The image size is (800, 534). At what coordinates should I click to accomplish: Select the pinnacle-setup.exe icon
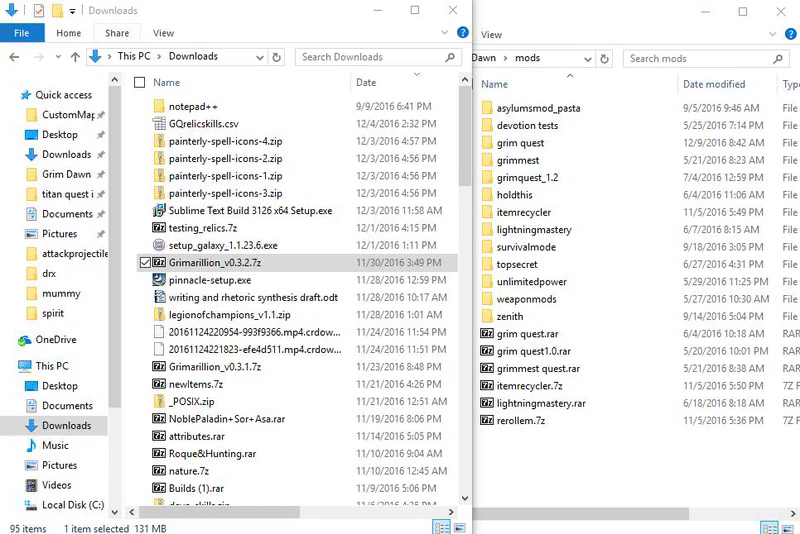pos(159,279)
